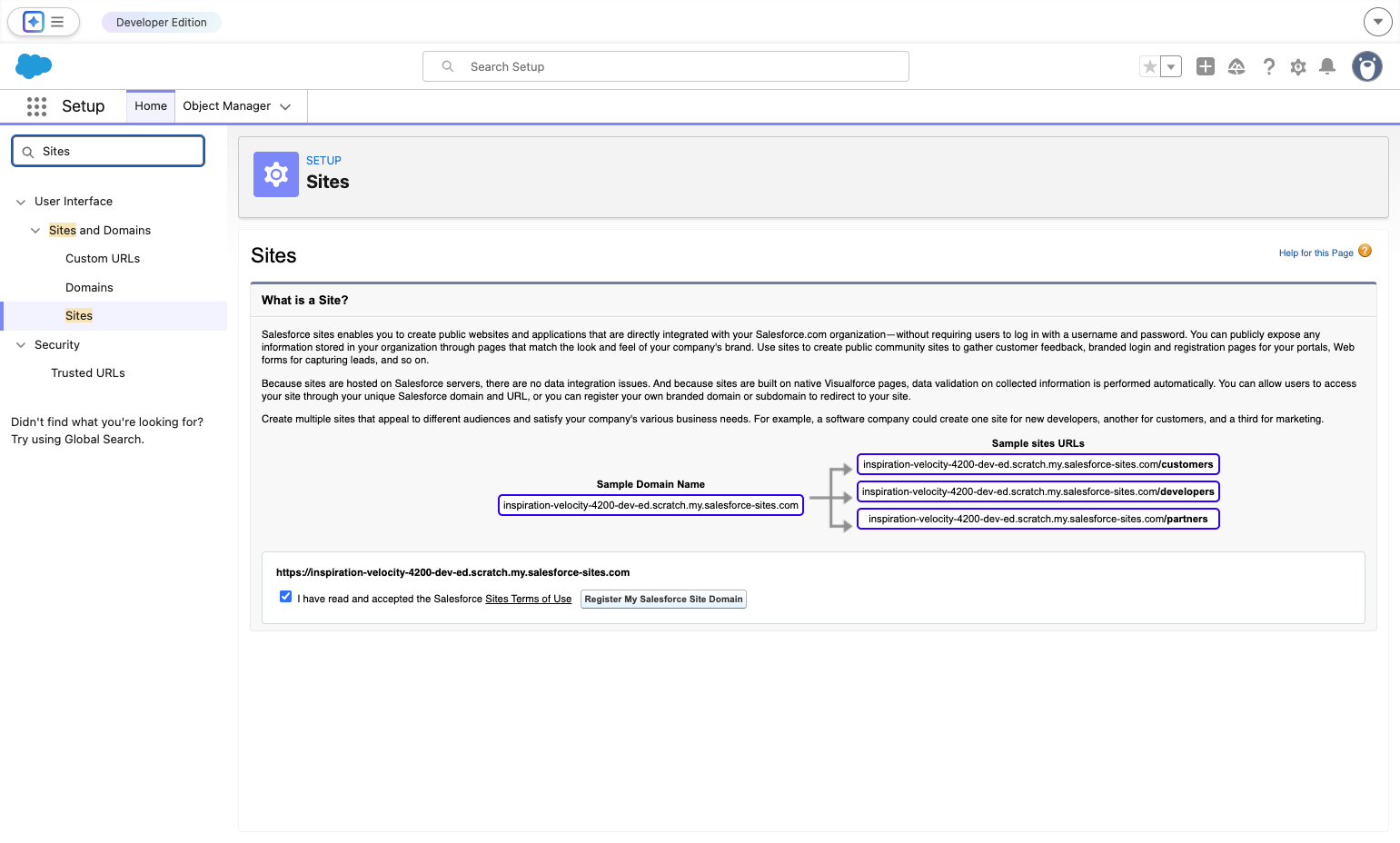Click the Quick Find box containing Sites
The image size is (1400, 843).
(108, 151)
